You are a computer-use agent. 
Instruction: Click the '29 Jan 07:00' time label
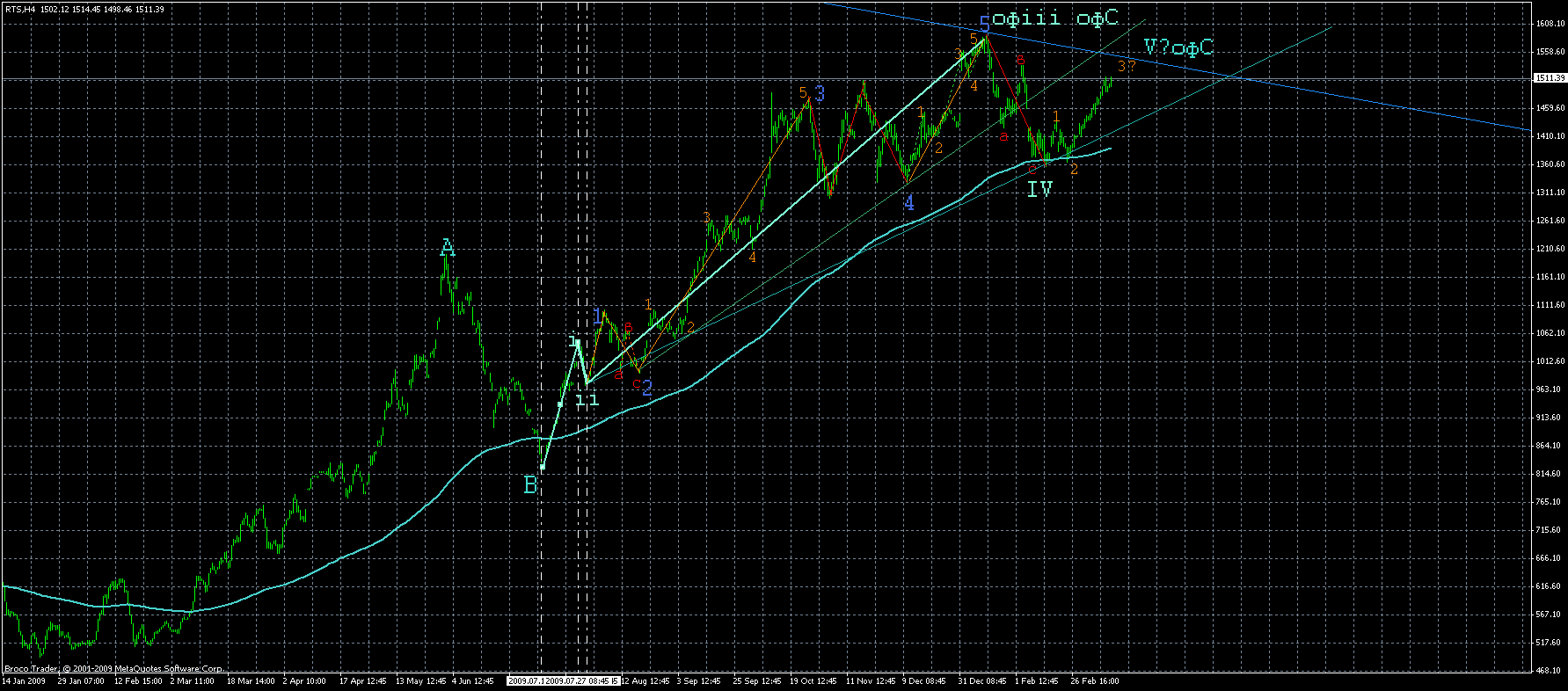coord(81,680)
